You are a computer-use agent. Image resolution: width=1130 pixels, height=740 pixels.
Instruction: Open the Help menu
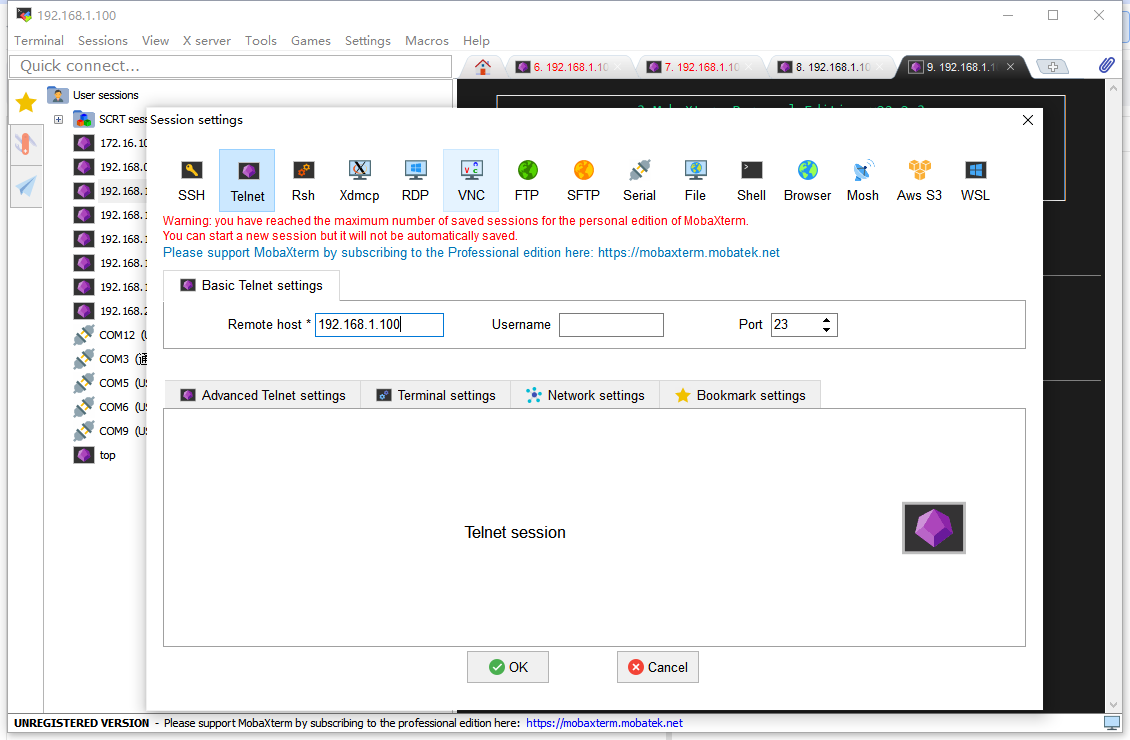(476, 40)
